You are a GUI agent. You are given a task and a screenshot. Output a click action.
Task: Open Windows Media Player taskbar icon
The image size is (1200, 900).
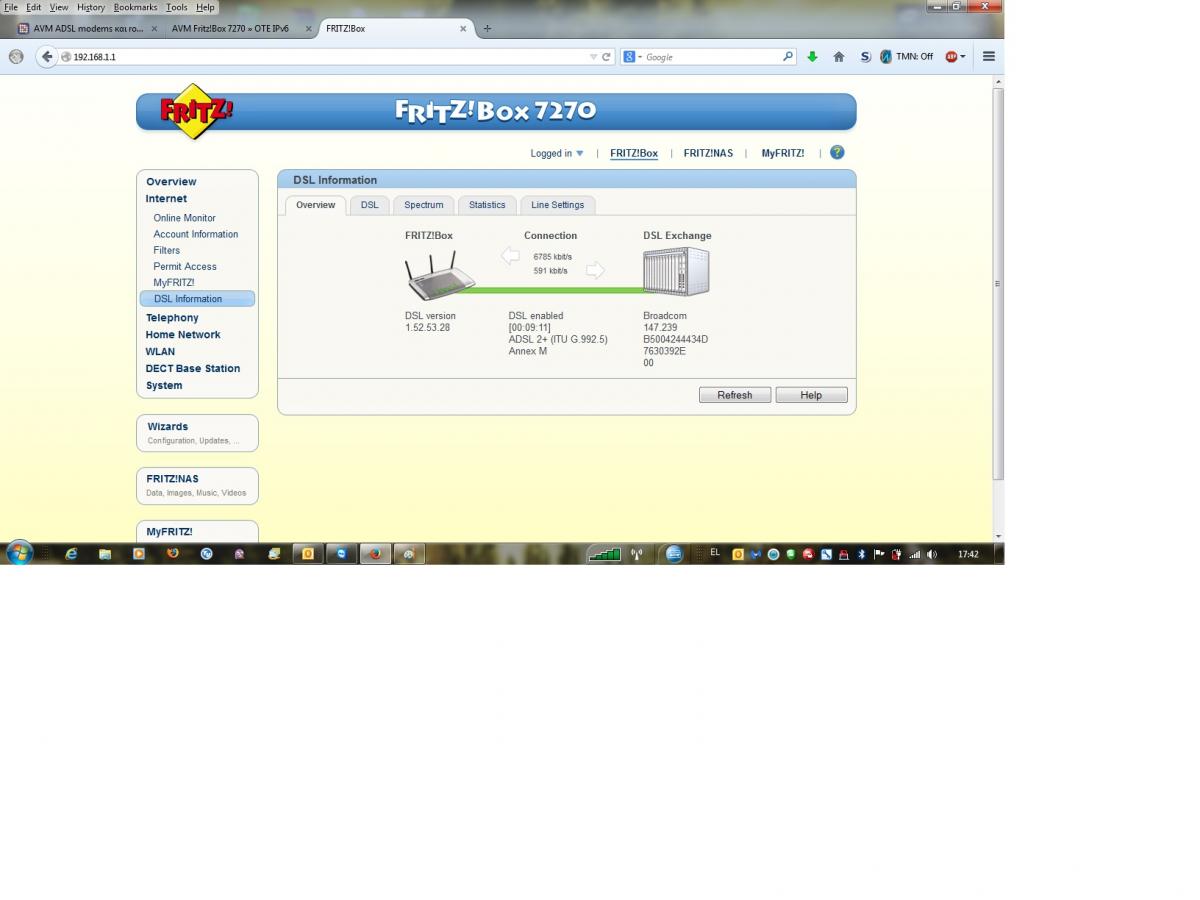pyautogui.click(x=139, y=553)
